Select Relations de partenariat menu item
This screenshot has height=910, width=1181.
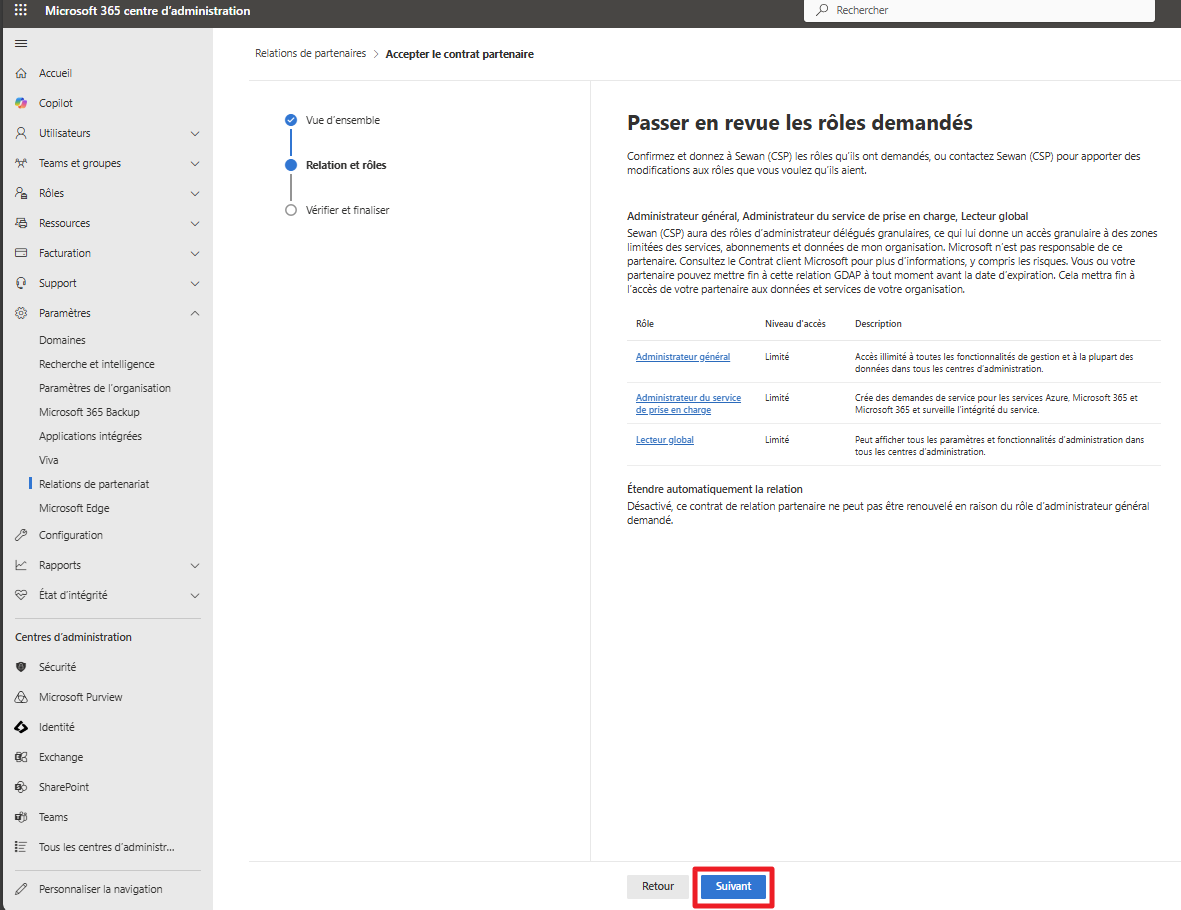click(94, 484)
